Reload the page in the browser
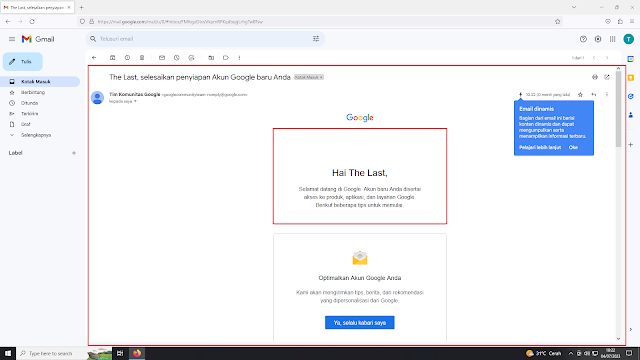Screen dimensions: 640x360 click(x=32, y=22)
